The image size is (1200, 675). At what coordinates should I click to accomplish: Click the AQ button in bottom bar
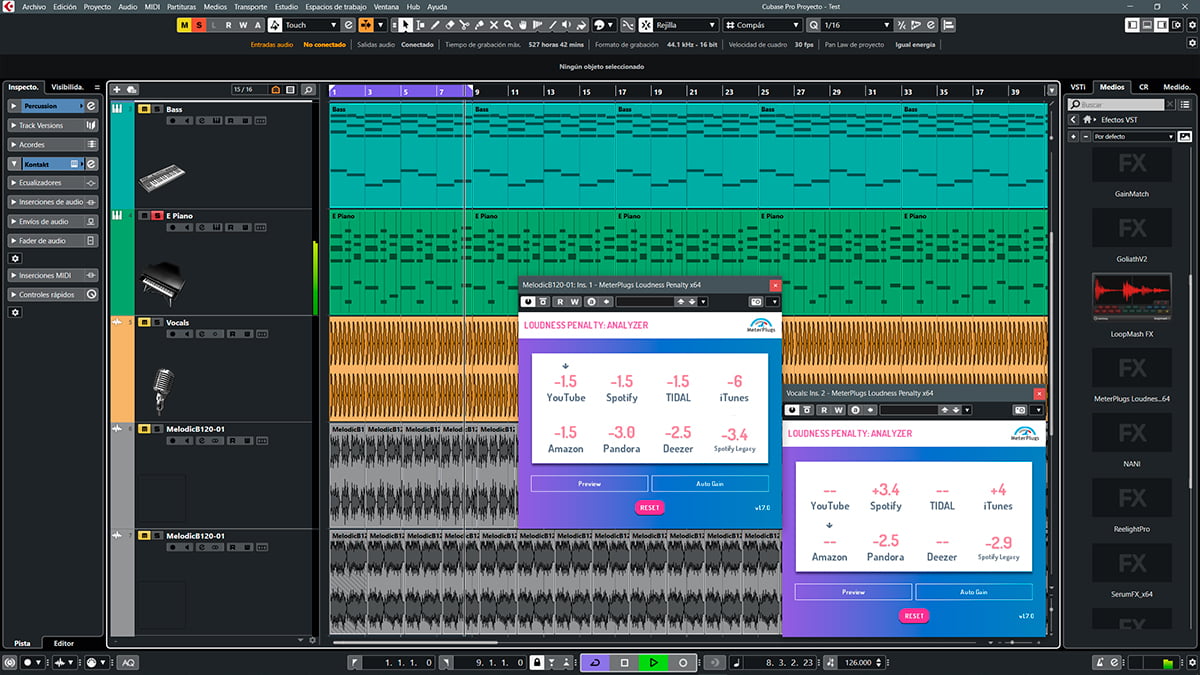tap(128, 663)
